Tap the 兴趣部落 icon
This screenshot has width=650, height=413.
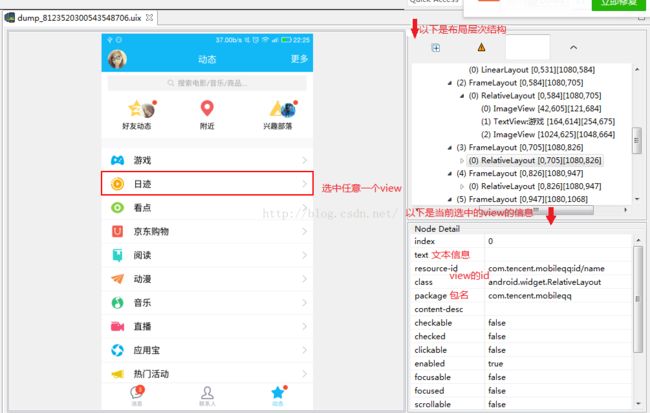pyautogui.click(x=284, y=109)
